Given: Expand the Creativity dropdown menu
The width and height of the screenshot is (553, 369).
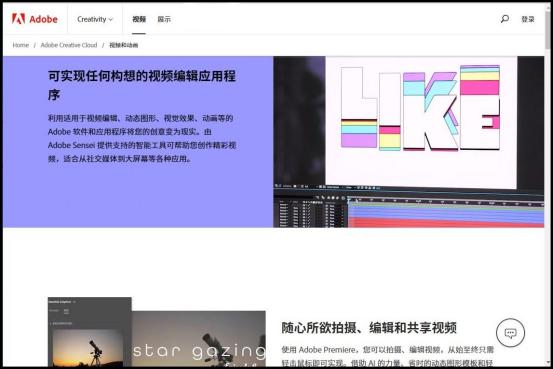Looking at the screenshot, I should tap(95, 19).
